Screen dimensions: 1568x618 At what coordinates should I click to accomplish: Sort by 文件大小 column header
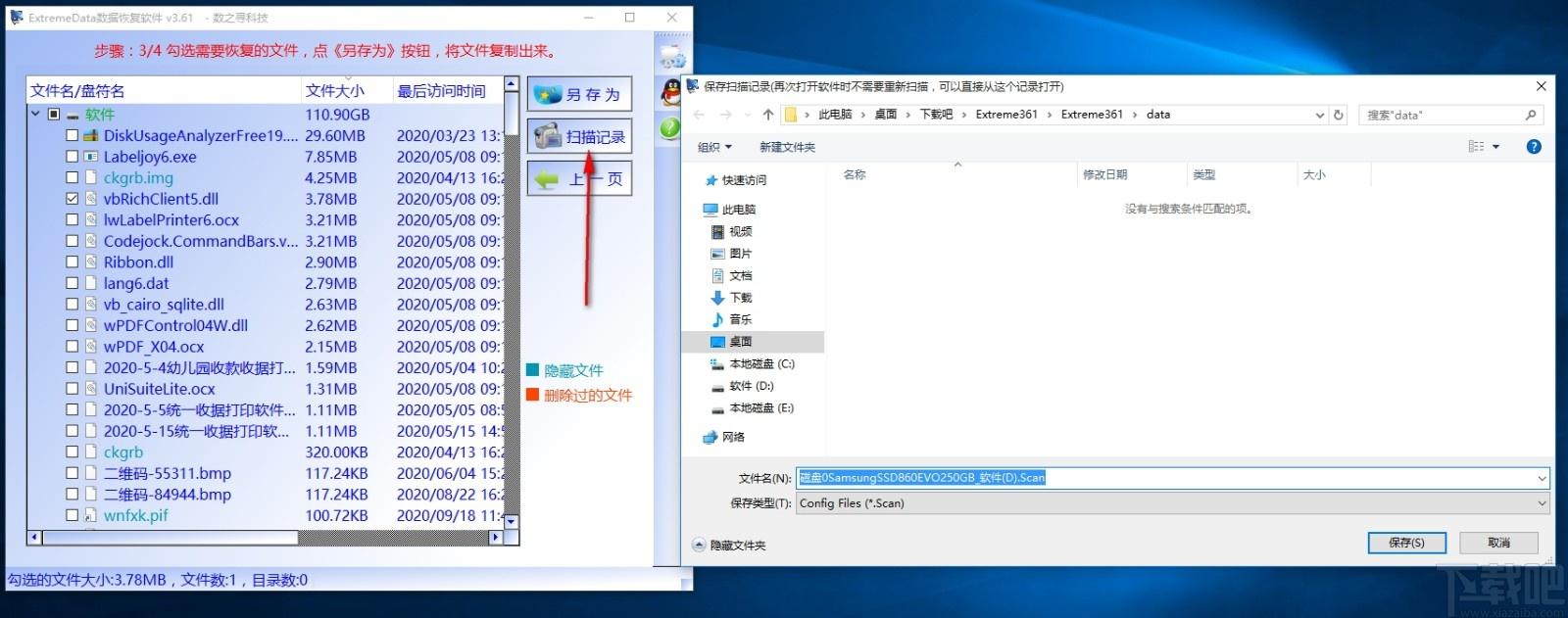point(347,91)
